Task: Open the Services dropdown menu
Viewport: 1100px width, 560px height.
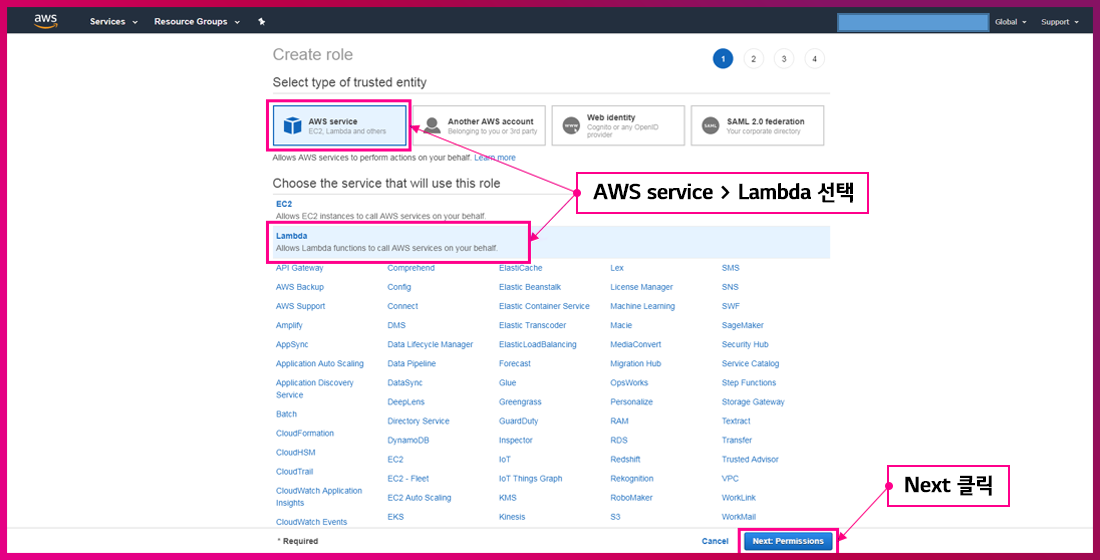Action: (x=113, y=22)
